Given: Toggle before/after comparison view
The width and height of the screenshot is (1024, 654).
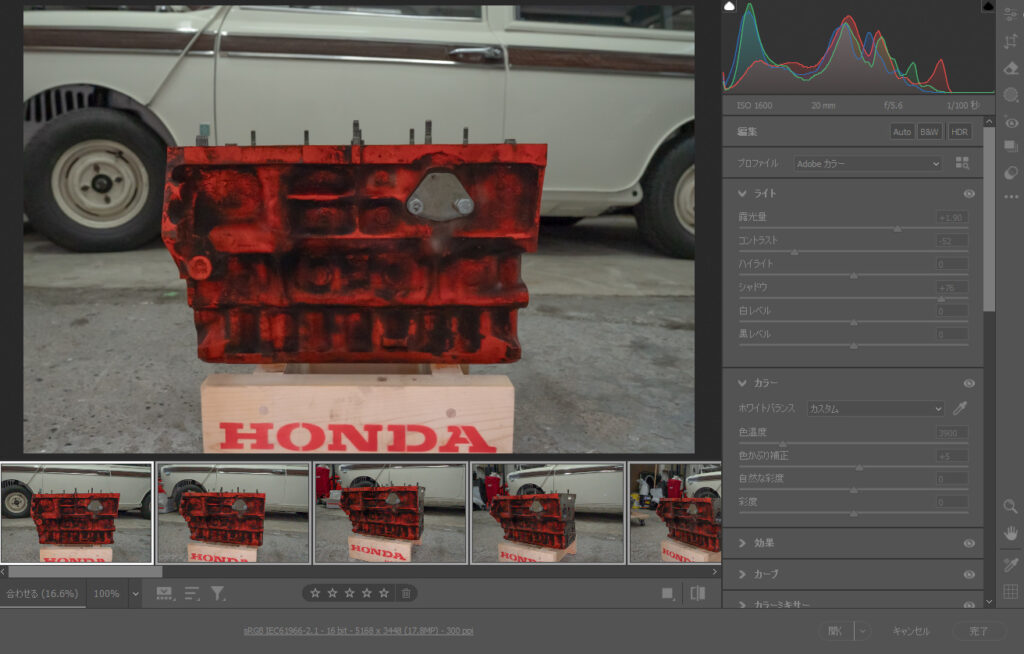Looking at the screenshot, I should (697, 593).
